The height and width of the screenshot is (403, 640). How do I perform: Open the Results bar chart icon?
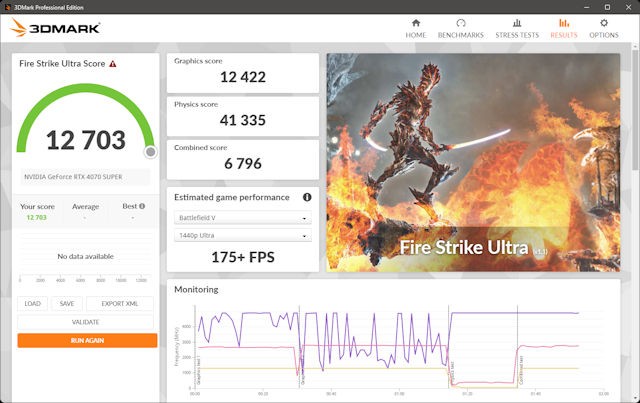[564, 23]
